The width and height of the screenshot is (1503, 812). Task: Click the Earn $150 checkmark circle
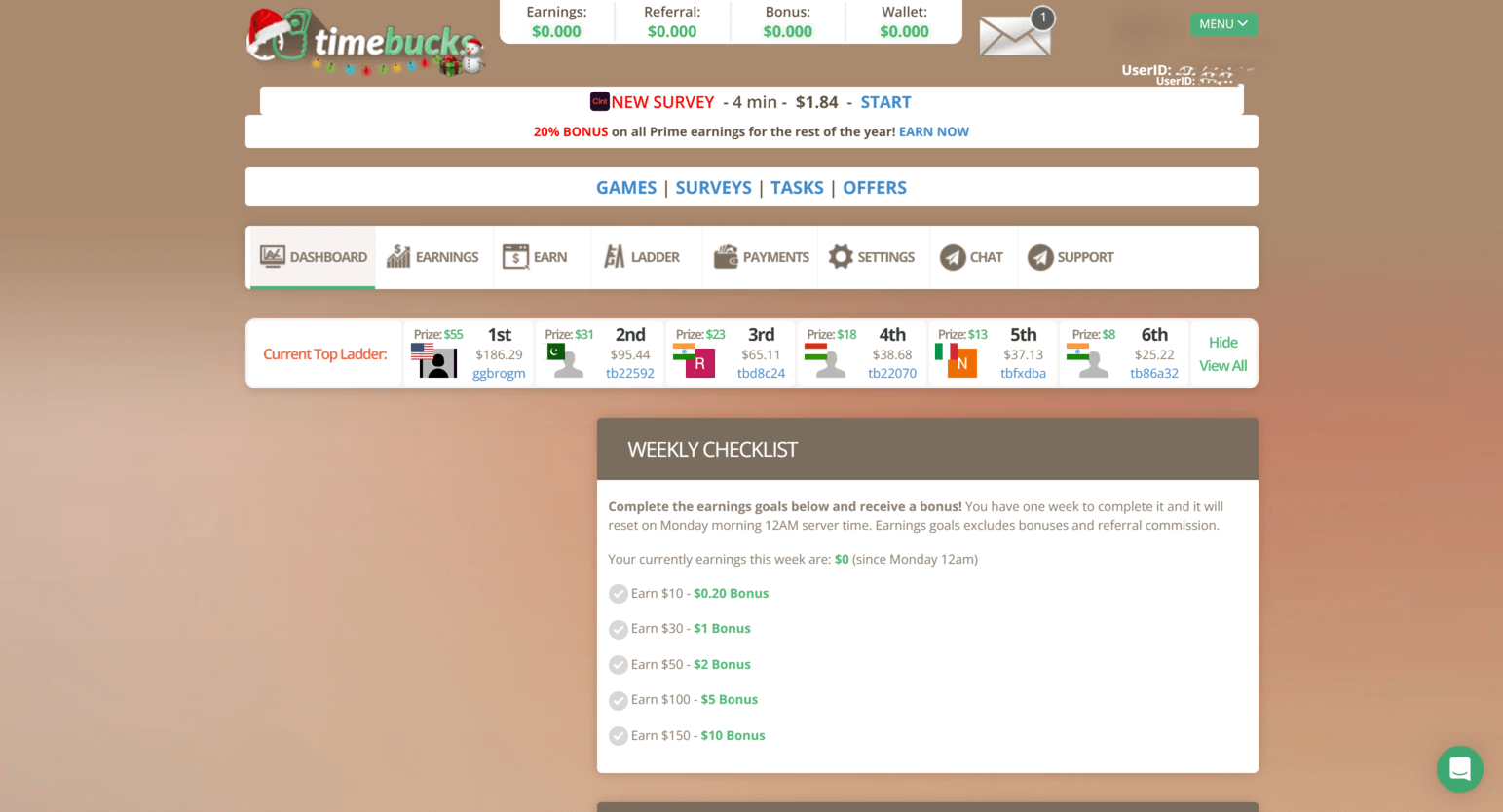tap(618, 736)
